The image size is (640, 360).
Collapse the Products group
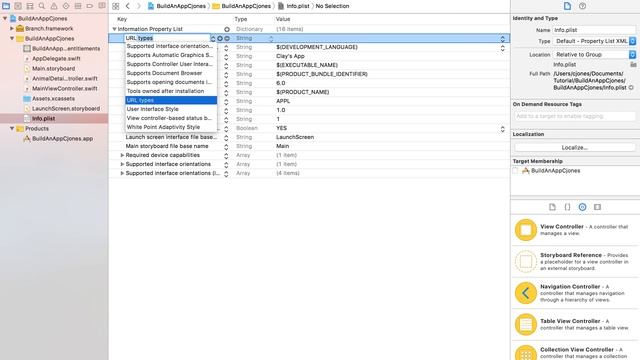click(12, 129)
